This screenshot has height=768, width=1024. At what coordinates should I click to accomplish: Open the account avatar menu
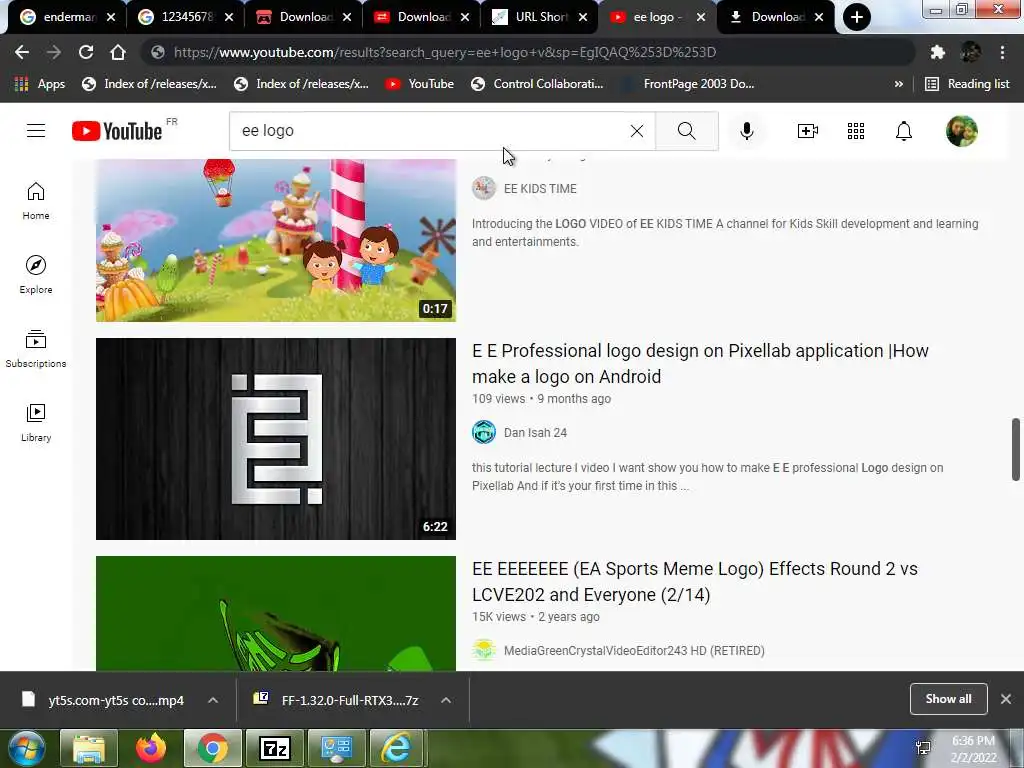961,131
